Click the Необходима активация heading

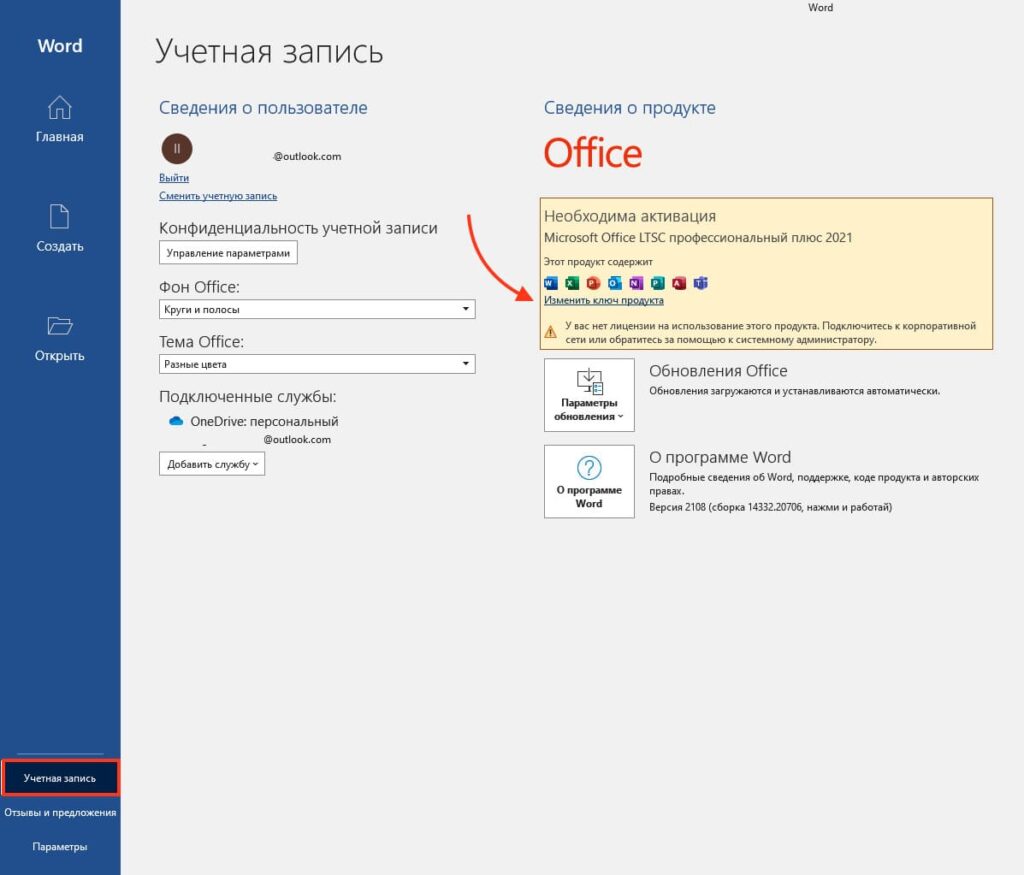tap(630, 216)
